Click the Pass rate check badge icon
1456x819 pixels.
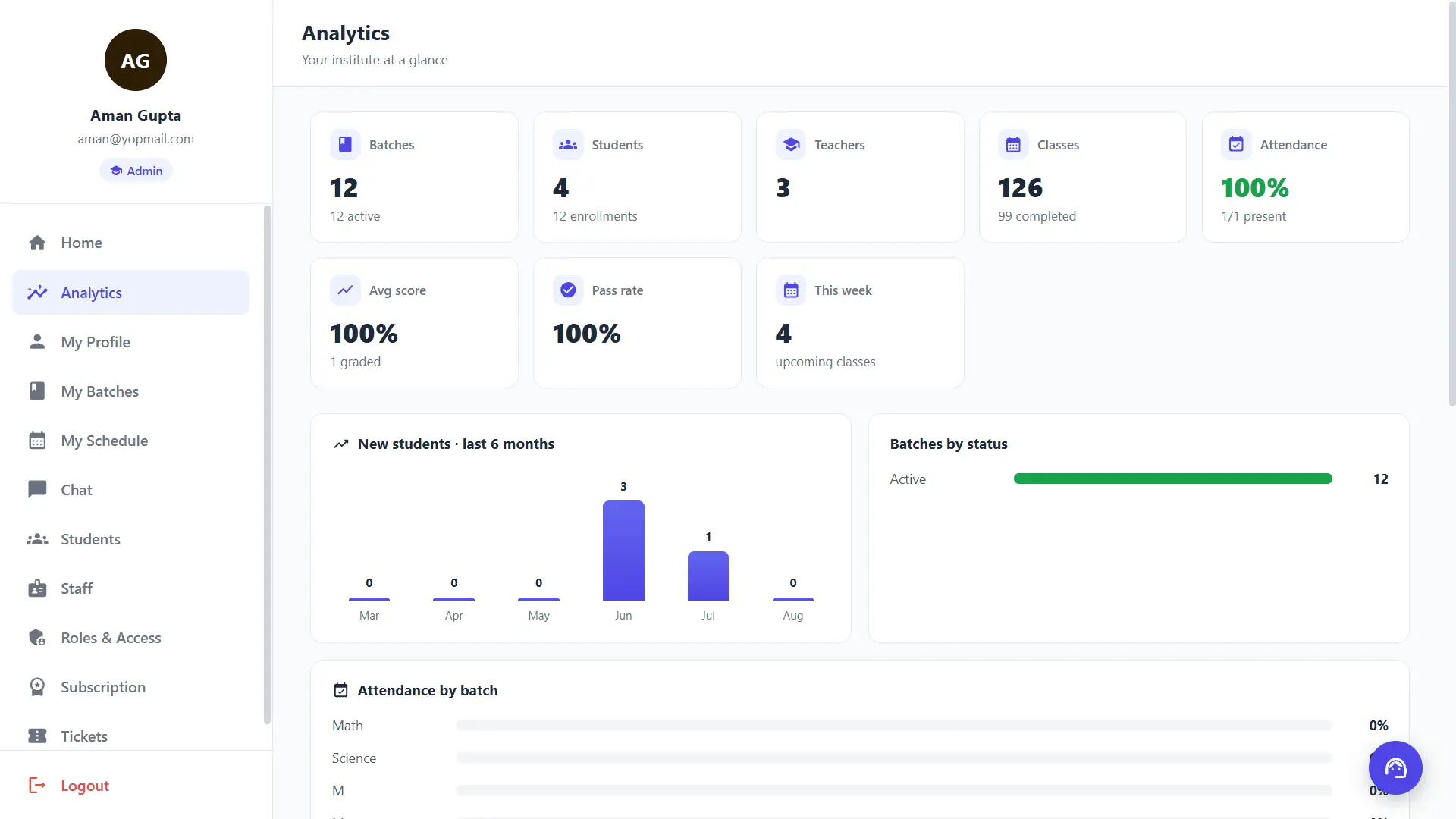(568, 290)
